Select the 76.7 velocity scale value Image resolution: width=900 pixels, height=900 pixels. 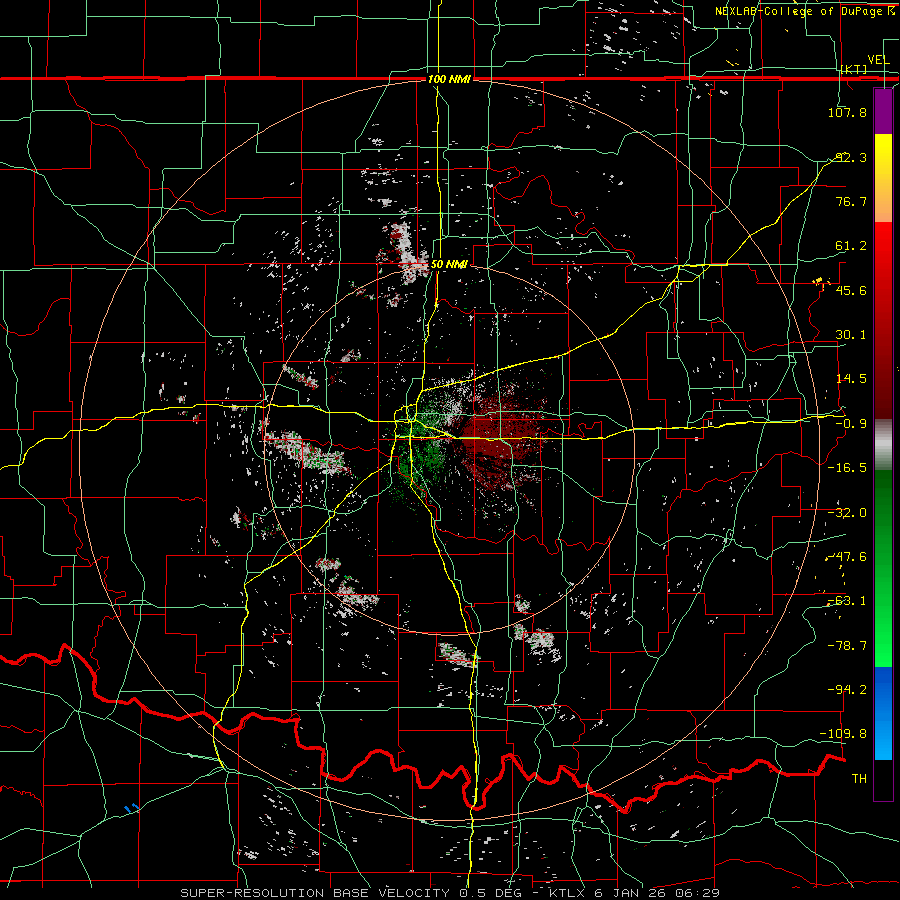coord(851,201)
